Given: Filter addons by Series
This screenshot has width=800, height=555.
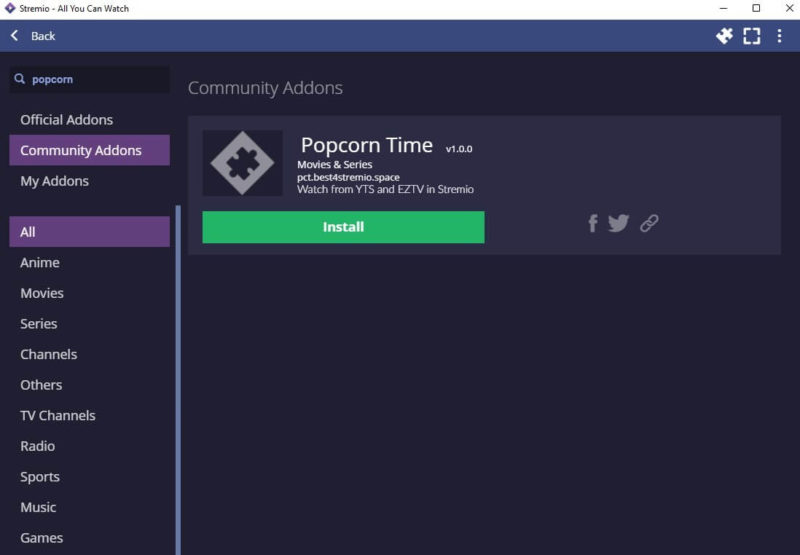Looking at the screenshot, I should click(x=89, y=323).
